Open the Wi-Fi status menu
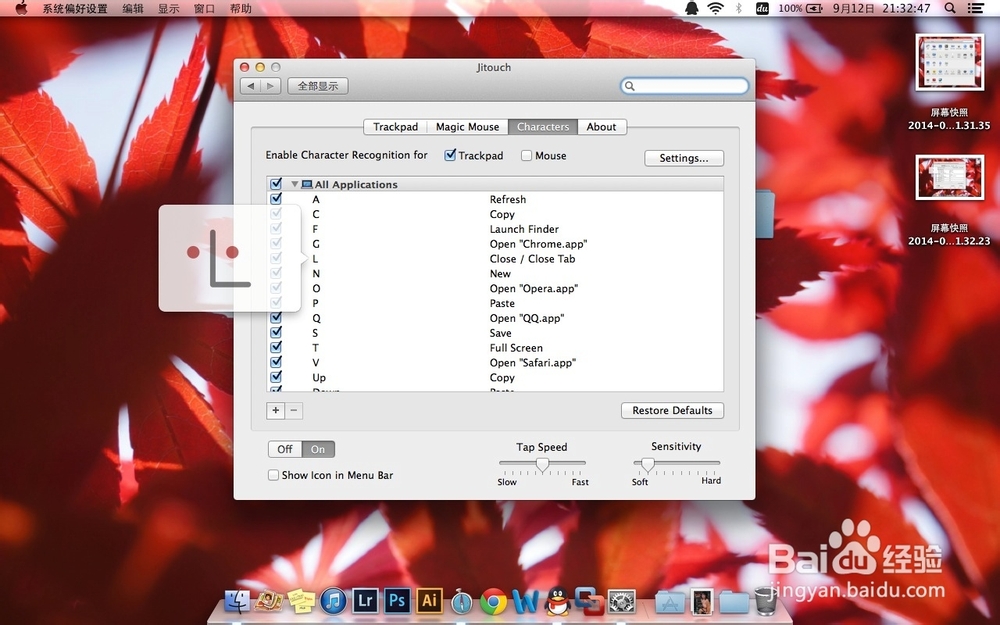The height and width of the screenshot is (625, 1000). tap(716, 8)
